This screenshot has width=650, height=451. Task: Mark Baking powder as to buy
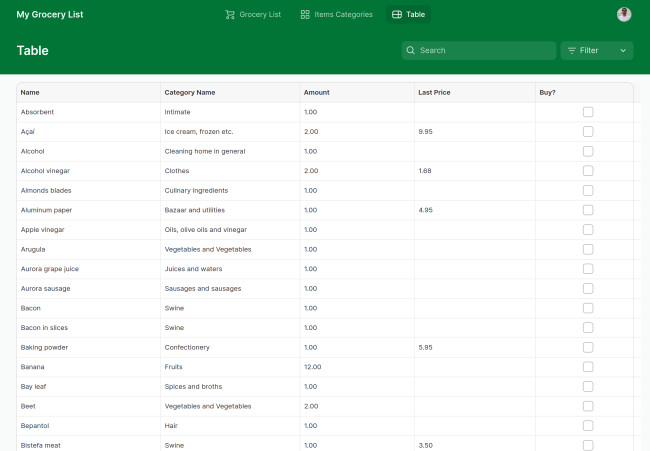point(588,347)
